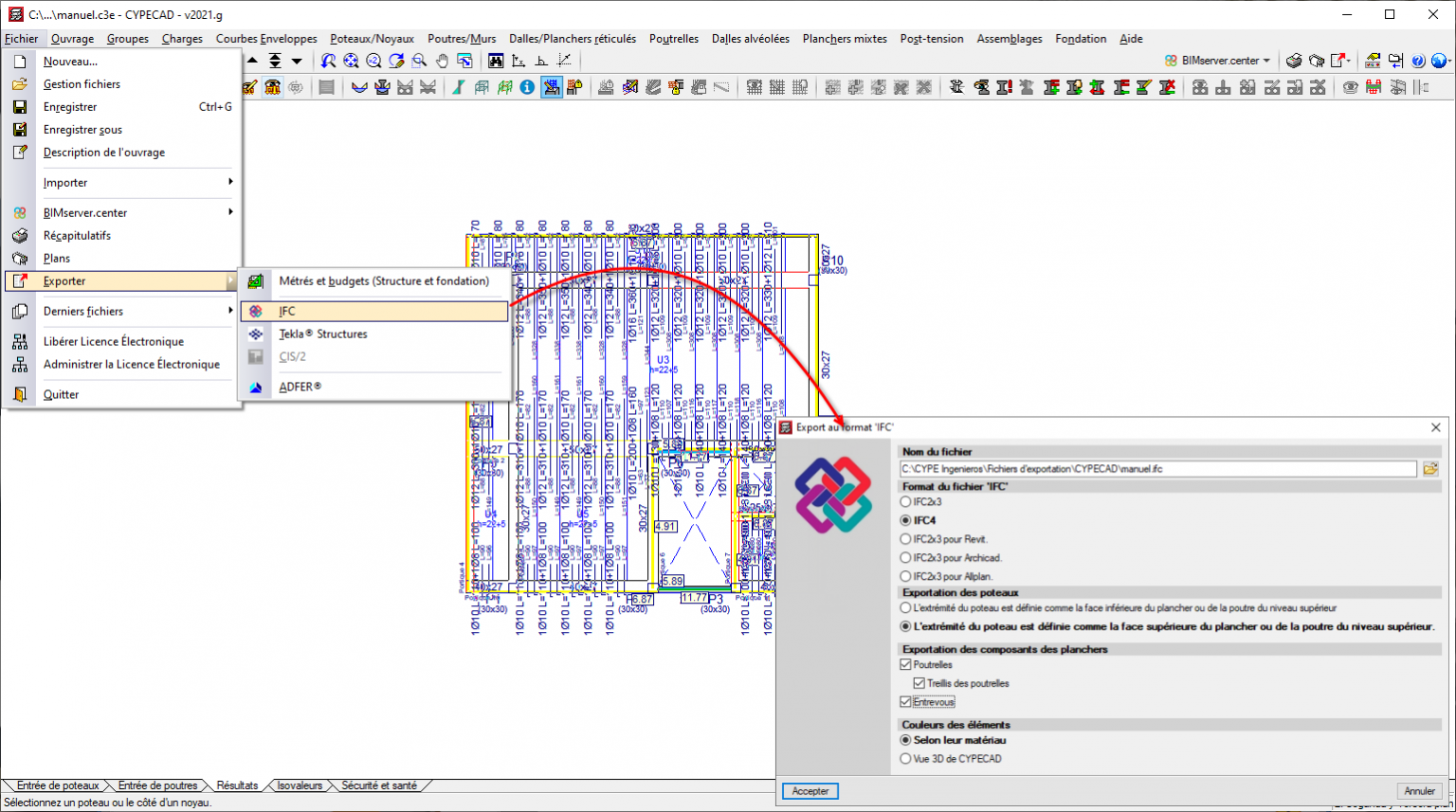
Task: Select Tekla Structures export option
Action: (374, 334)
